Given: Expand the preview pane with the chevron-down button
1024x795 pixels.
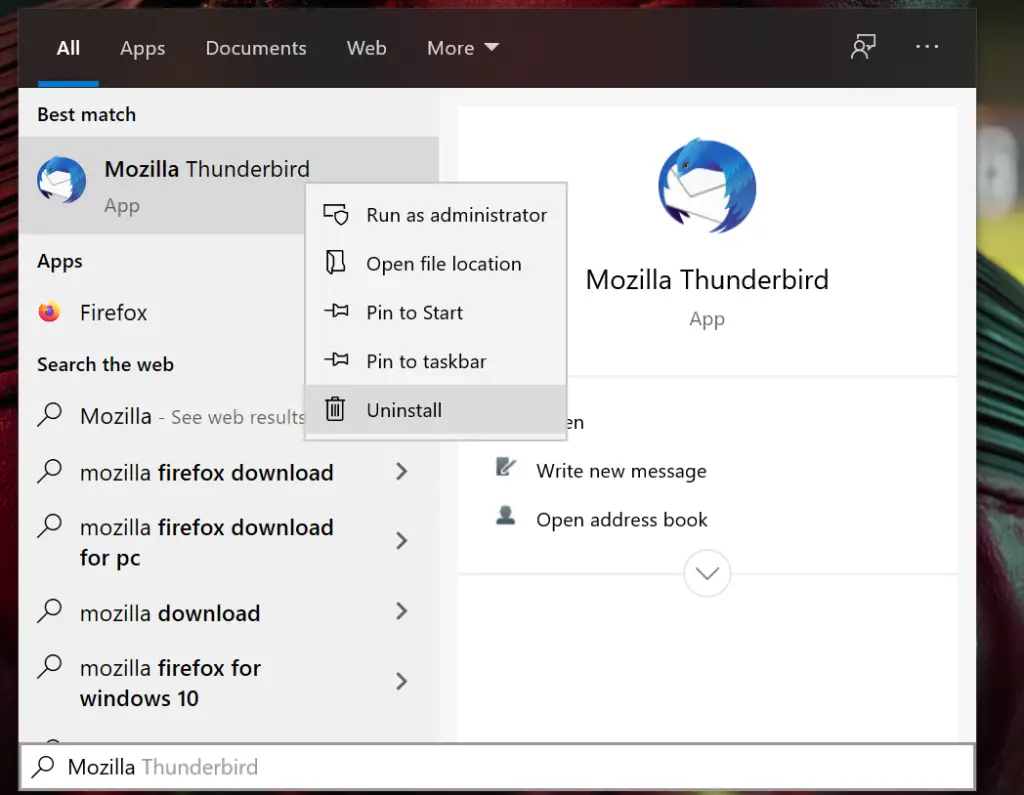Looking at the screenshot, I should (707, 573).
